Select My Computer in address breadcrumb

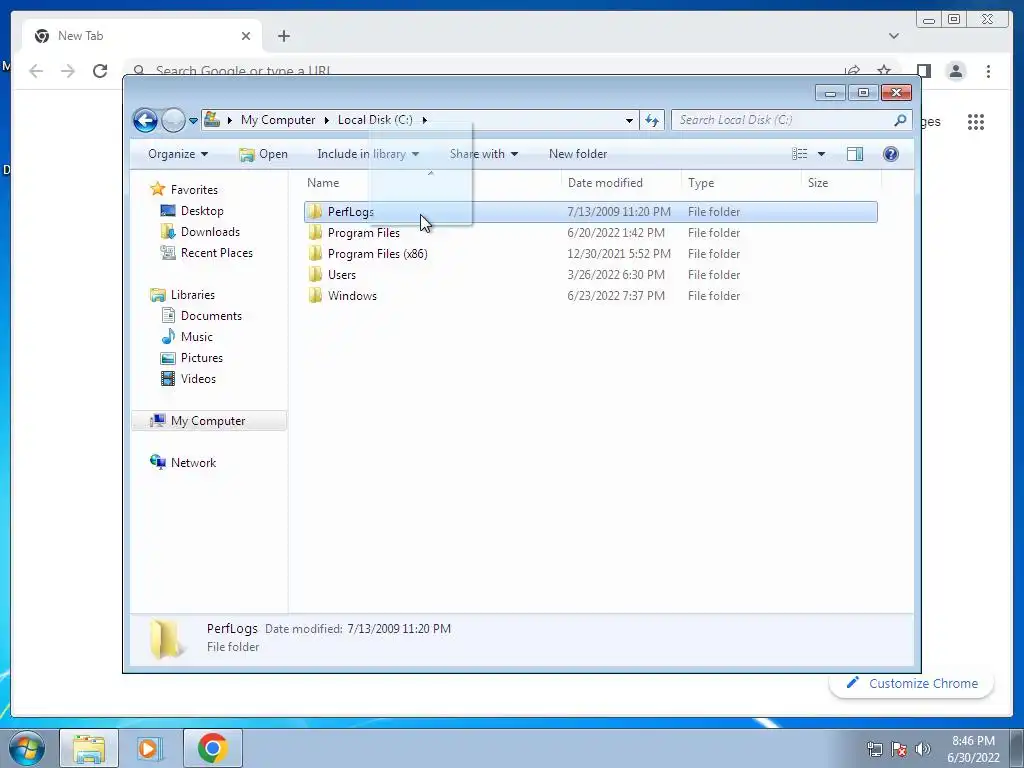tap(278, 120)
